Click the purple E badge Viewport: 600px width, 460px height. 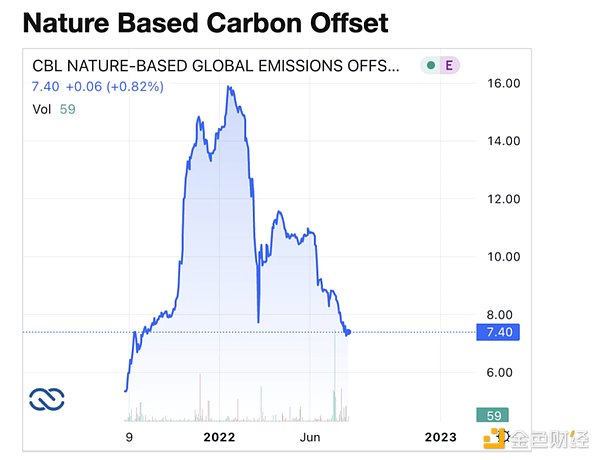pyautogui.click(x=449, y=65)
